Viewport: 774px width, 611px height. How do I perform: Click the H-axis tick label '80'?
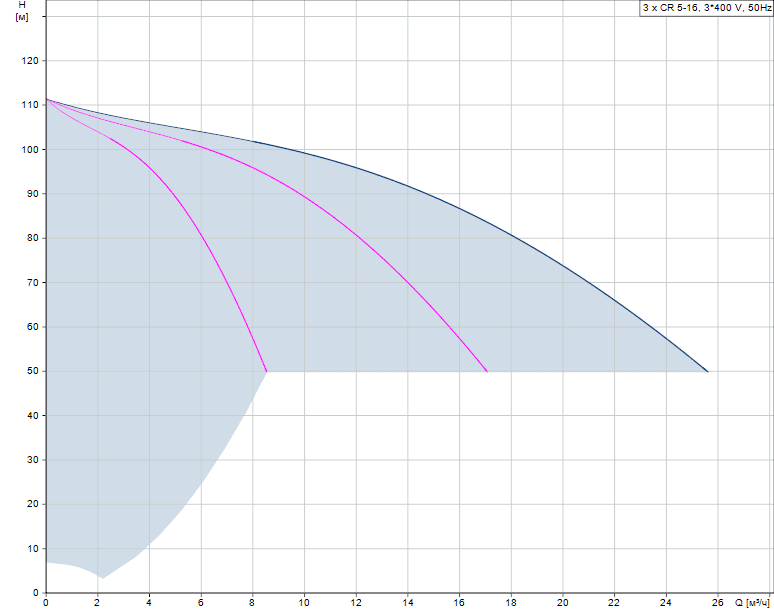click(33, 238)
